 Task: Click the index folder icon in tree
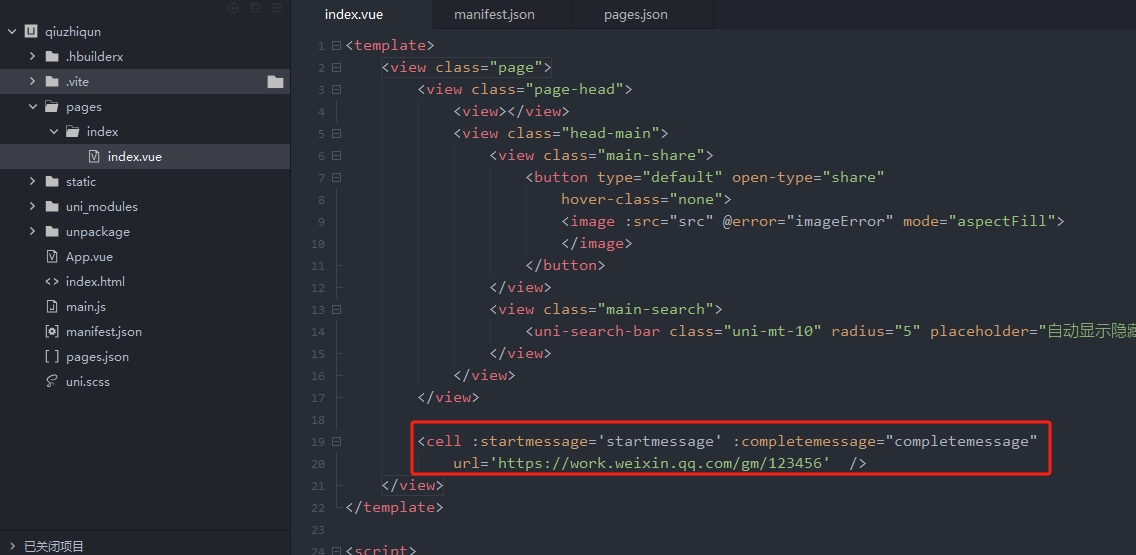click(x=72, y=131)
